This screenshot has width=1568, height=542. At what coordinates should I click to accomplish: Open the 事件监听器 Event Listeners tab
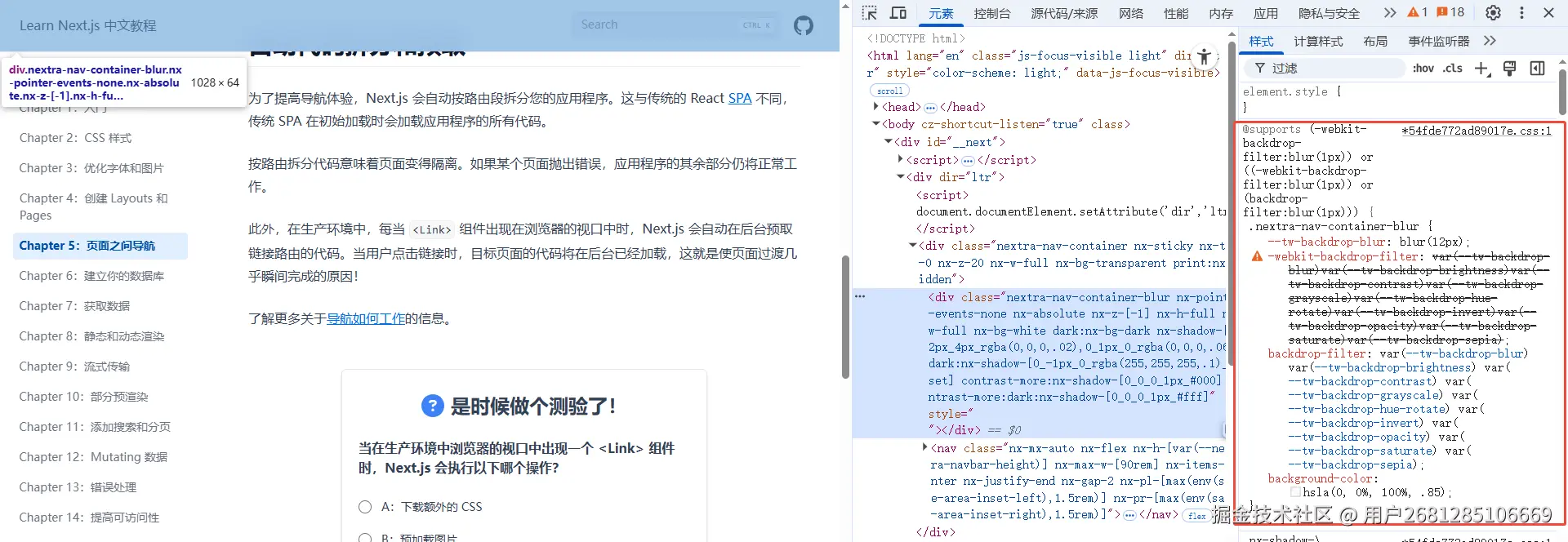[x=1438, y=41]
